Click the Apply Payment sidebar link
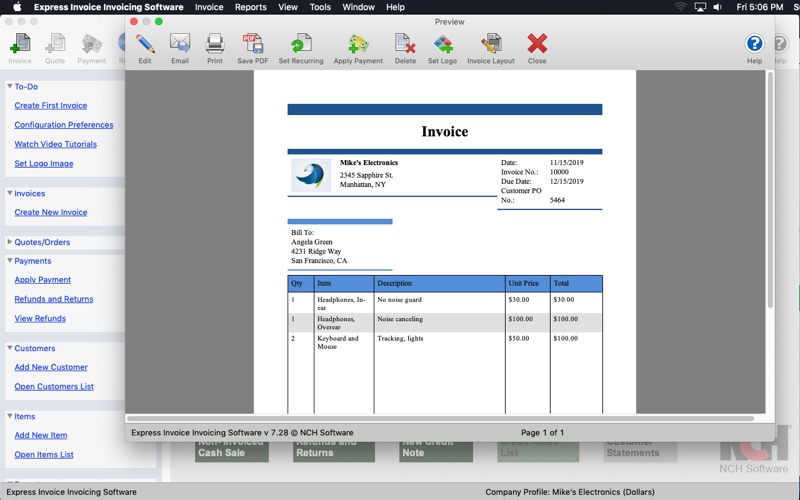Screen dimensions: 800x500 [42, 279]
